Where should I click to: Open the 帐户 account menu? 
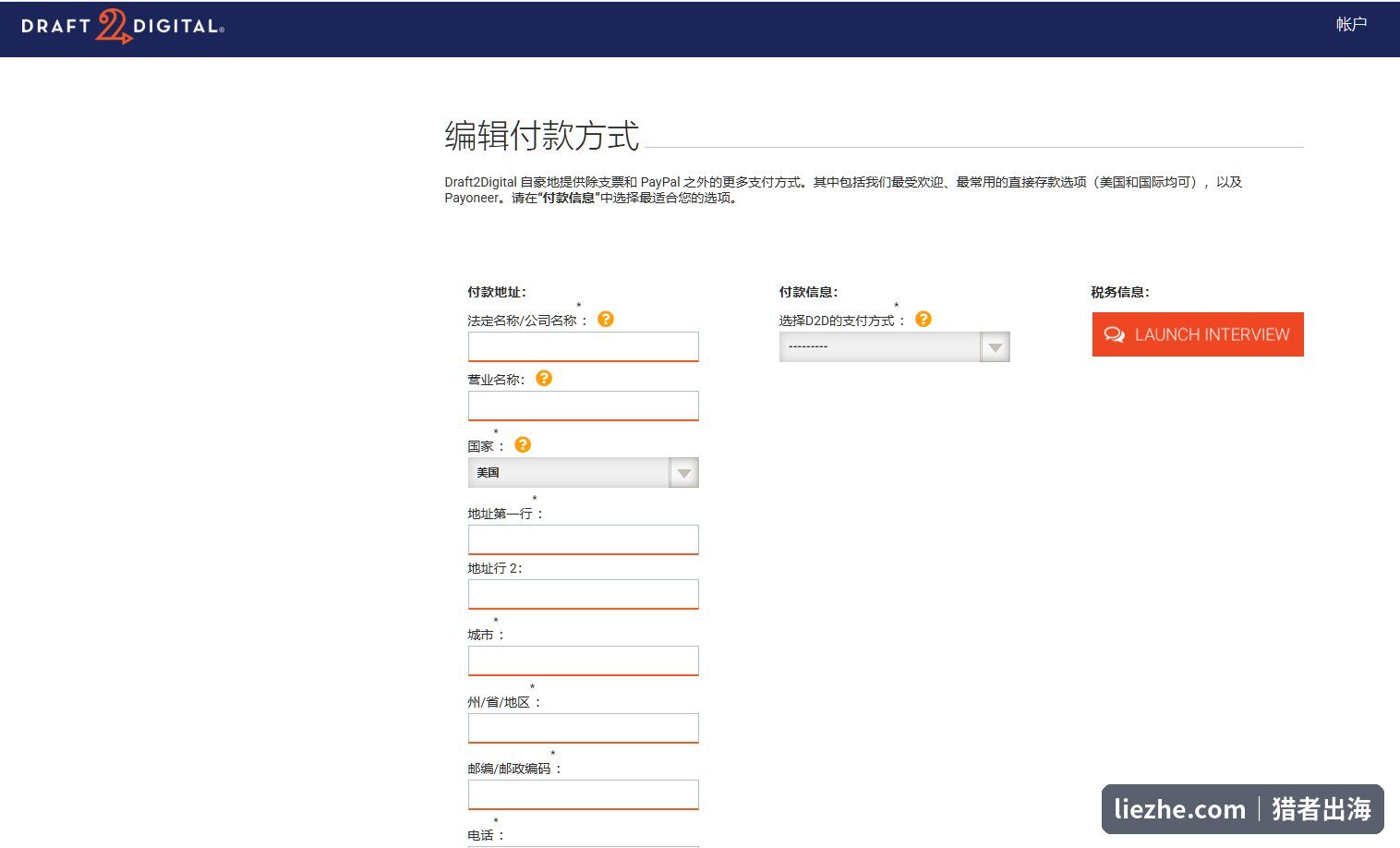[x=1351, y=24]
